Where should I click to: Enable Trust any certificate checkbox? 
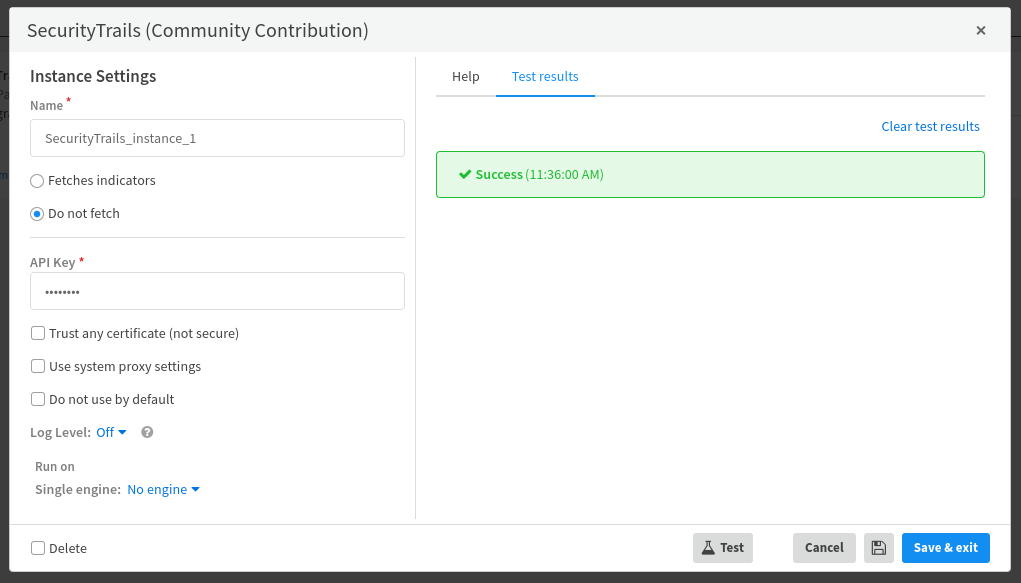38,334
